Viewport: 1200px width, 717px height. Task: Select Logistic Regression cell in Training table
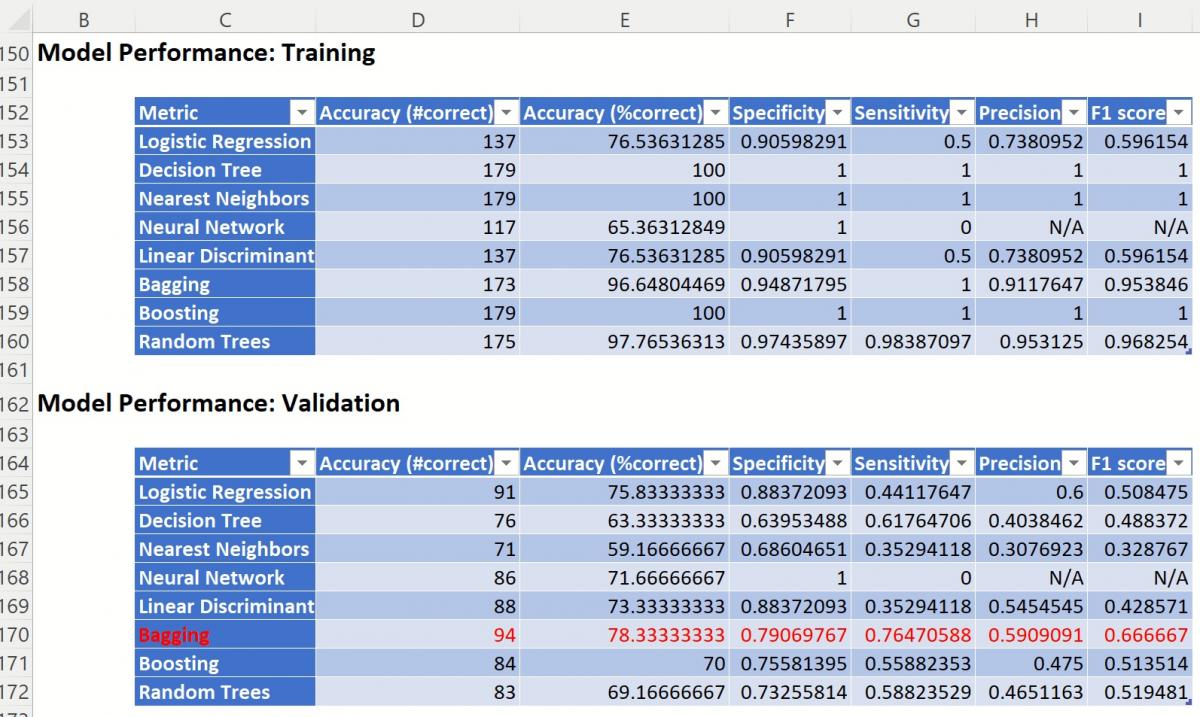click(224, 141)
